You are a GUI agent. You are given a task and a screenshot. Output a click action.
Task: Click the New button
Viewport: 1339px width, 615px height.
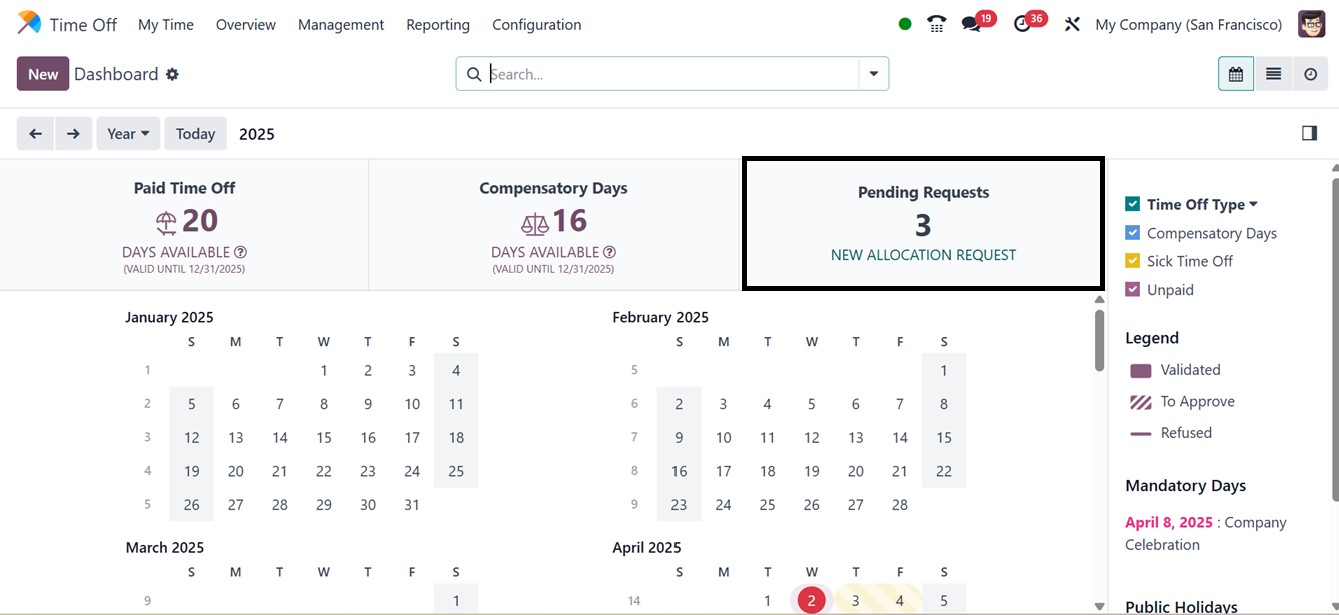(43, 74)
